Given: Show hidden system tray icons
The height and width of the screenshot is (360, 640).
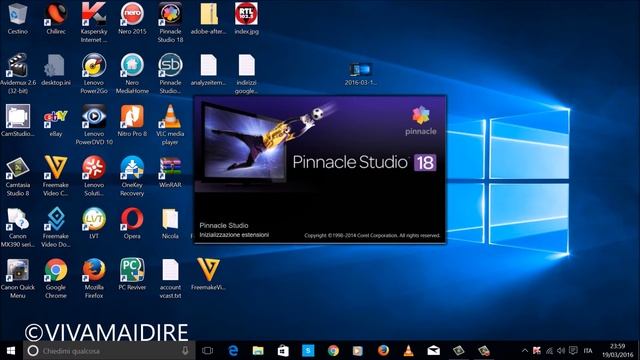Looking at the screenshot, I should coord(525,351).
